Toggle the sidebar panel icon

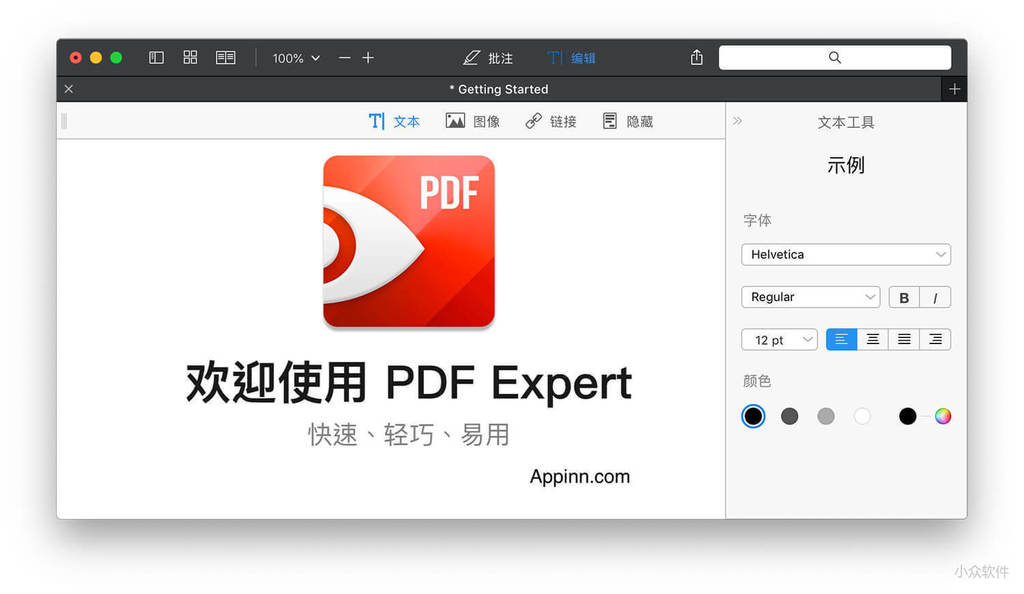click(x=156, y=57)
